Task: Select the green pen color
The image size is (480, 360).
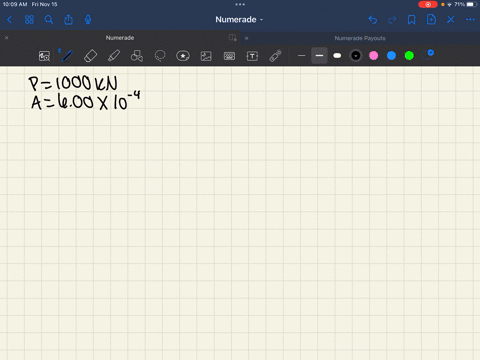Action: point(409,56)
